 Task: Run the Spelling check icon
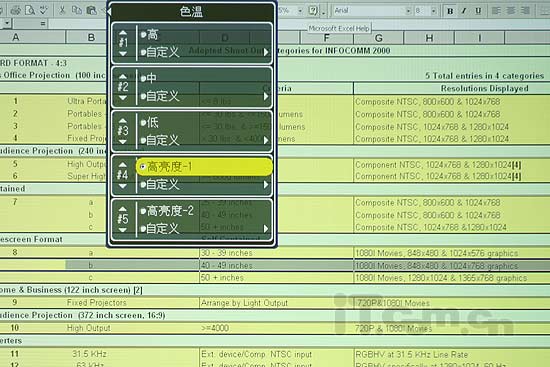click(43, 10)
